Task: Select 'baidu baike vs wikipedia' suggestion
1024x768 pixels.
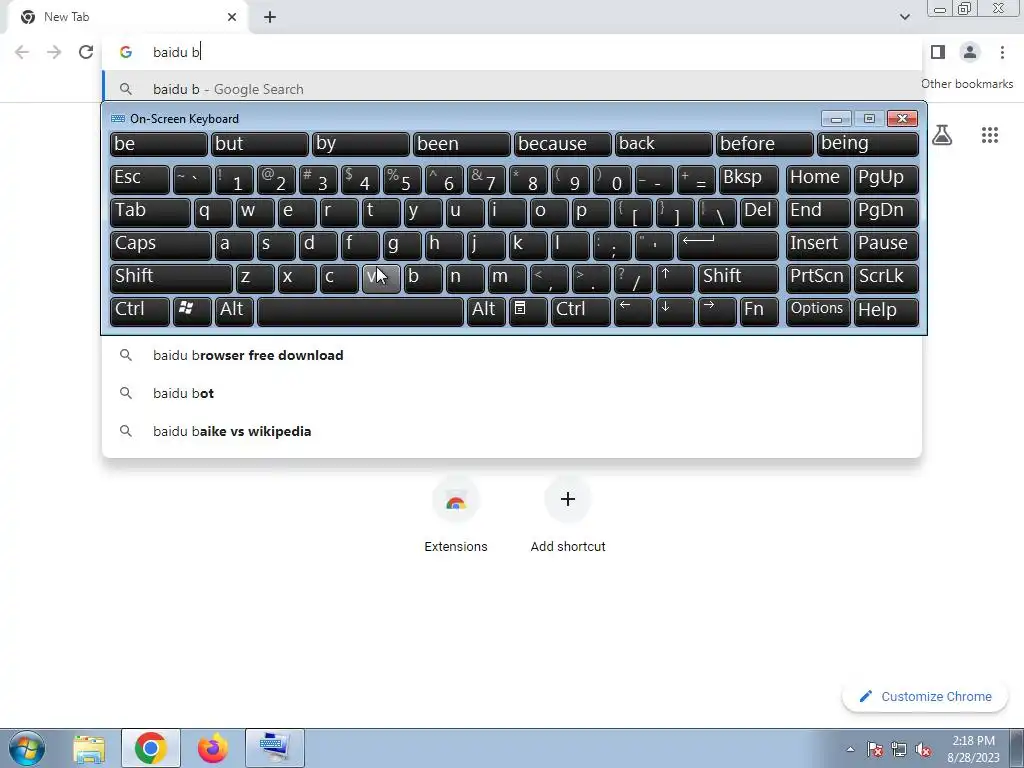Action: point(512,431)
